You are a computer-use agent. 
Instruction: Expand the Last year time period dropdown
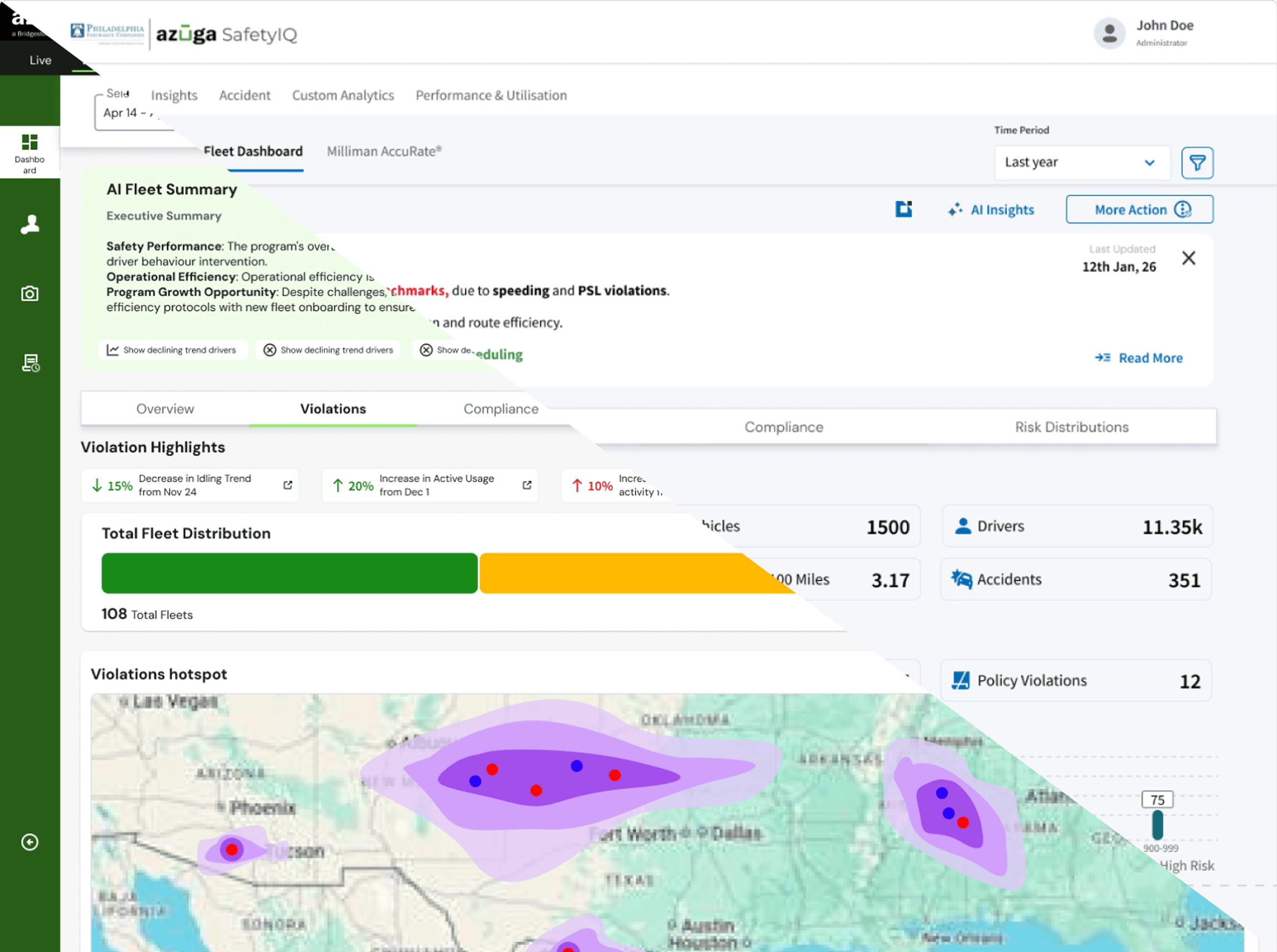(x=1081, y=163)
